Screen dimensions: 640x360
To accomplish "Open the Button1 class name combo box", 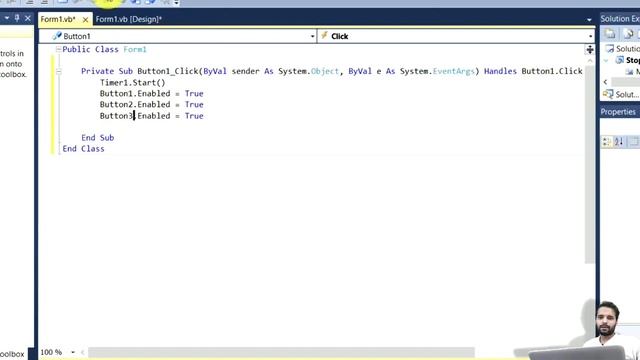I will pos(178,36).
